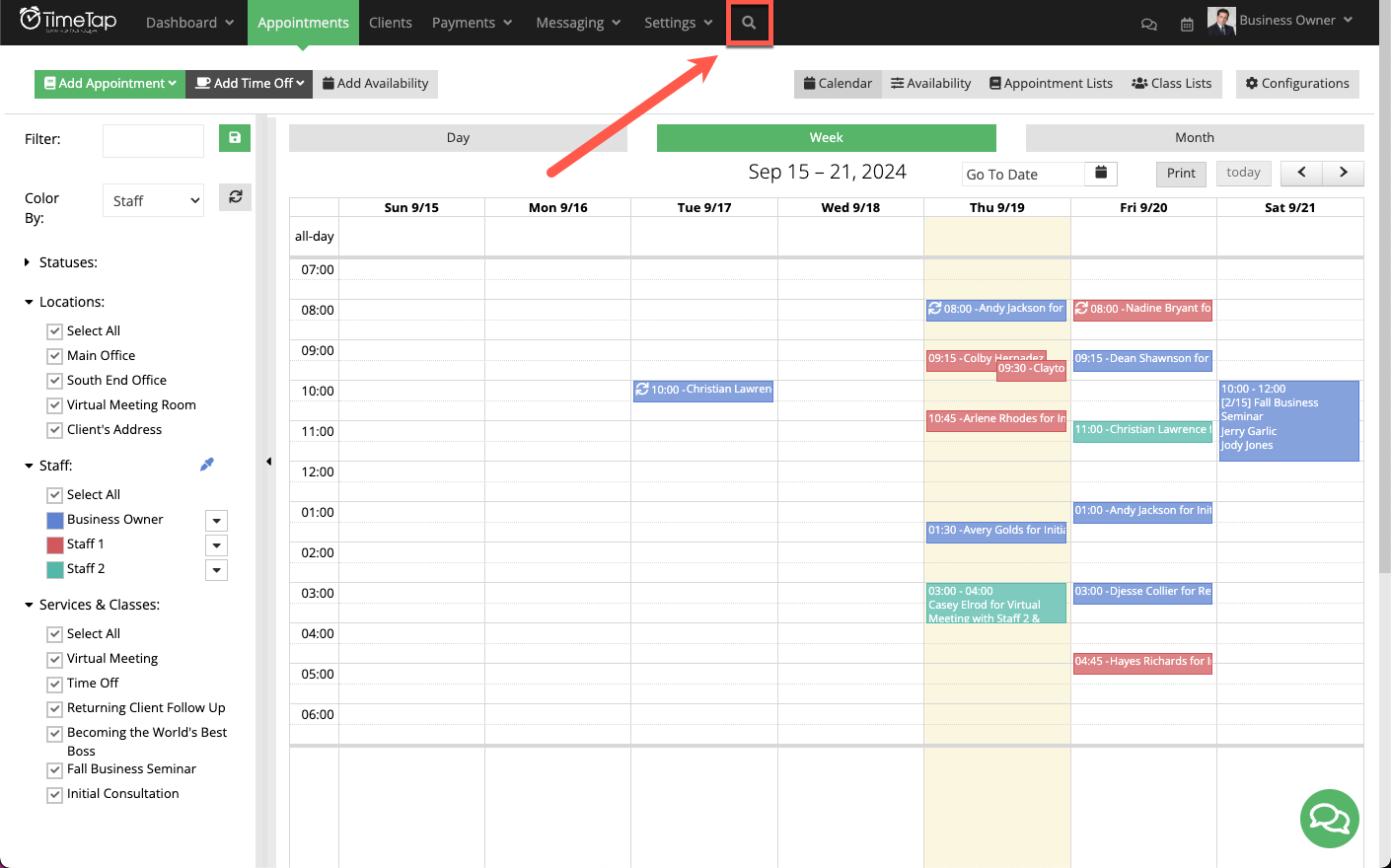Open the Messaging menu in the top navigation
This screenshot has height=868, width=1391.
tap(577, 22)
